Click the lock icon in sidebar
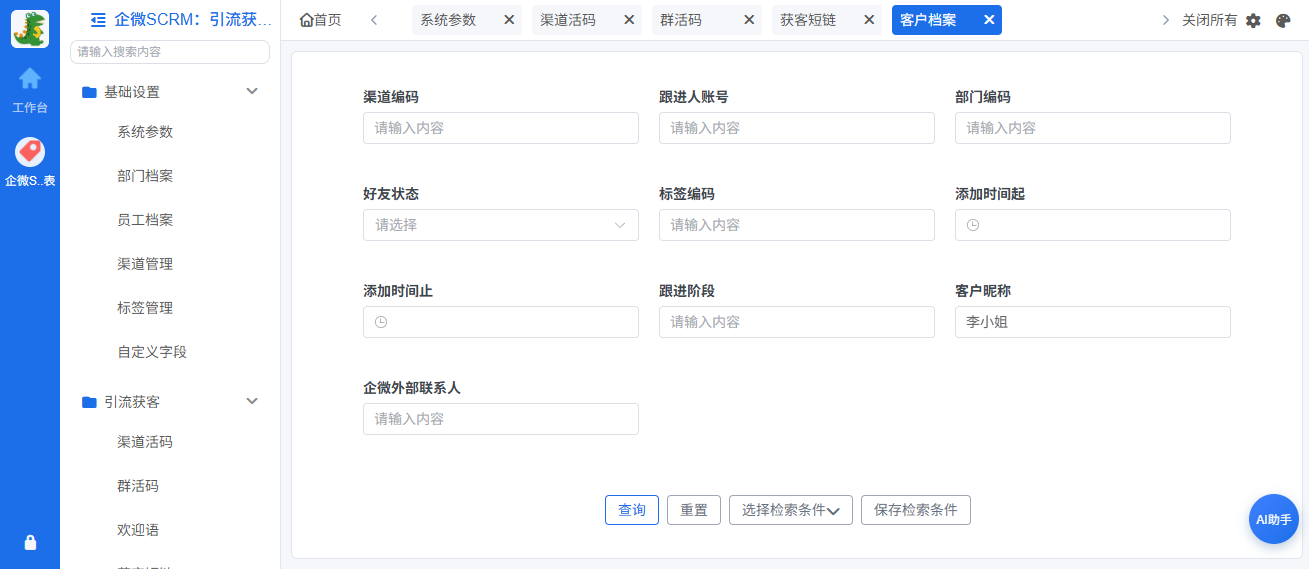Screen dimensions: 1309x569 (x=30, y=542)
